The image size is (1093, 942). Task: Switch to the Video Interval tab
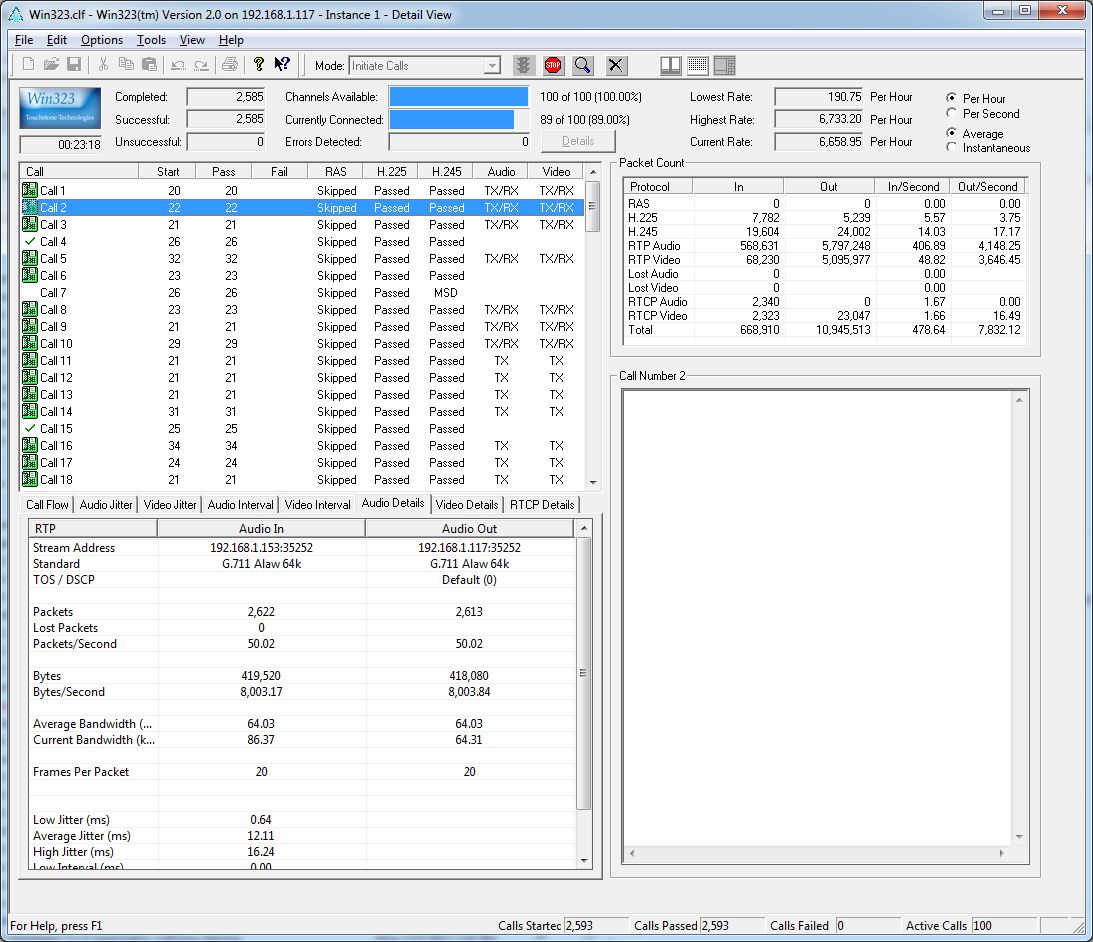click(317, 504)
